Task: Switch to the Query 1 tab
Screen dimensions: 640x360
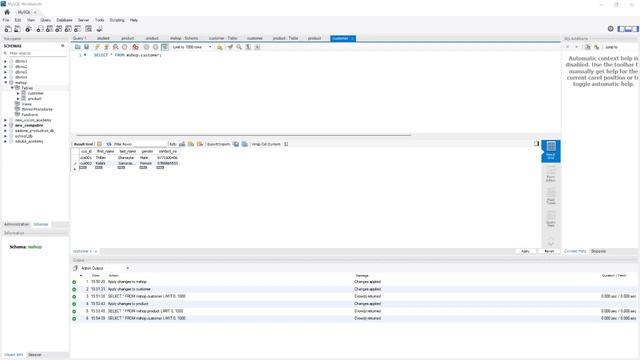Action: point(80,38)
